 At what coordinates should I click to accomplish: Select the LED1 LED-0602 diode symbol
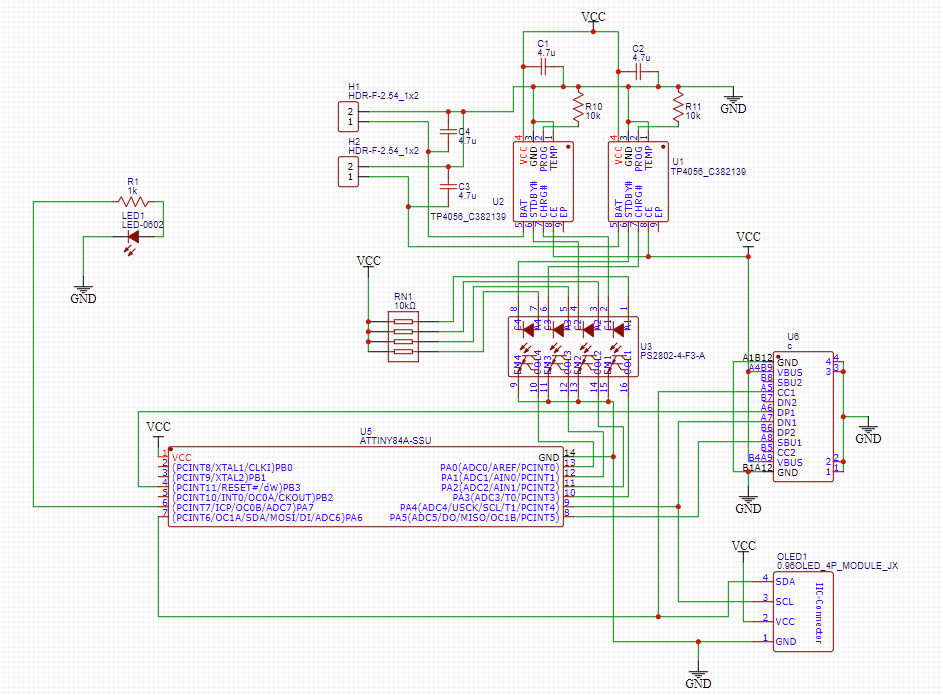[x=133, y=237]
